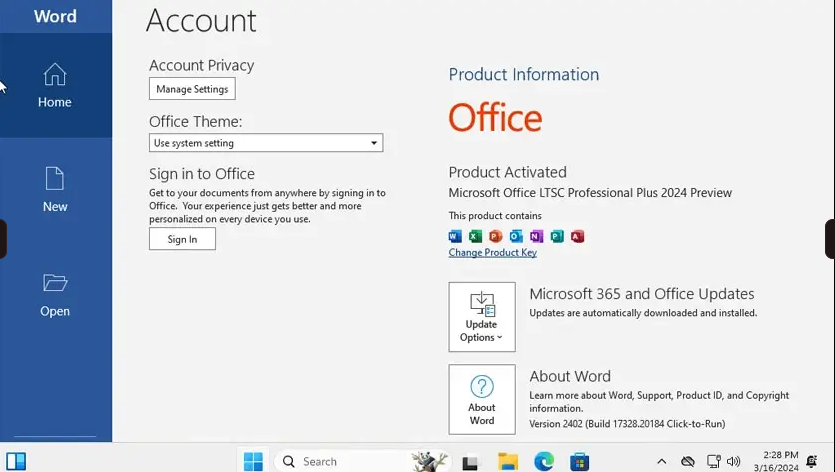Launch Microsoft Edge from the taskbar
835x472 pixels.
[544, 461]
